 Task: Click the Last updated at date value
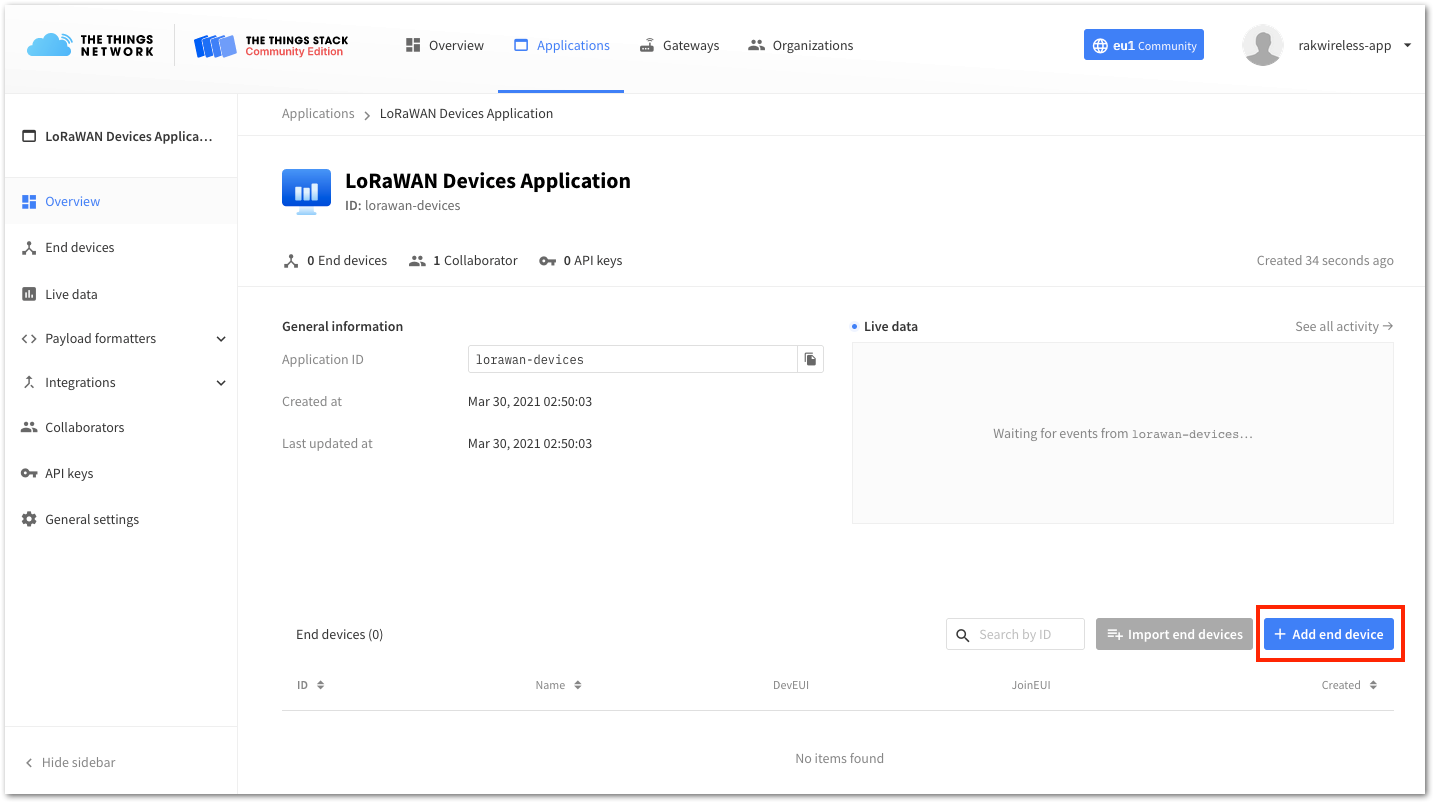(530, 443)
